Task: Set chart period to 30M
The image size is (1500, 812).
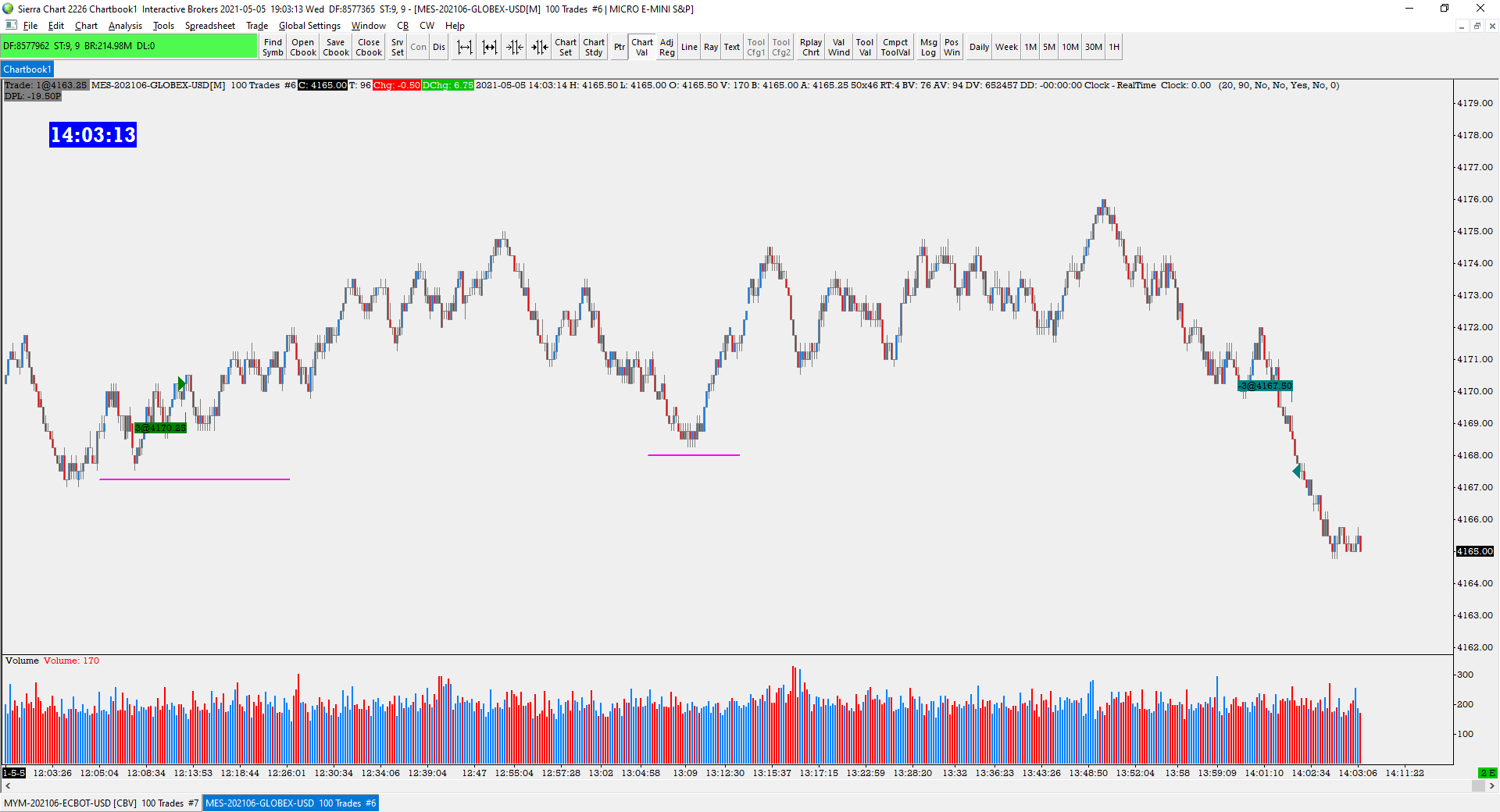Action: point(1094,47)
